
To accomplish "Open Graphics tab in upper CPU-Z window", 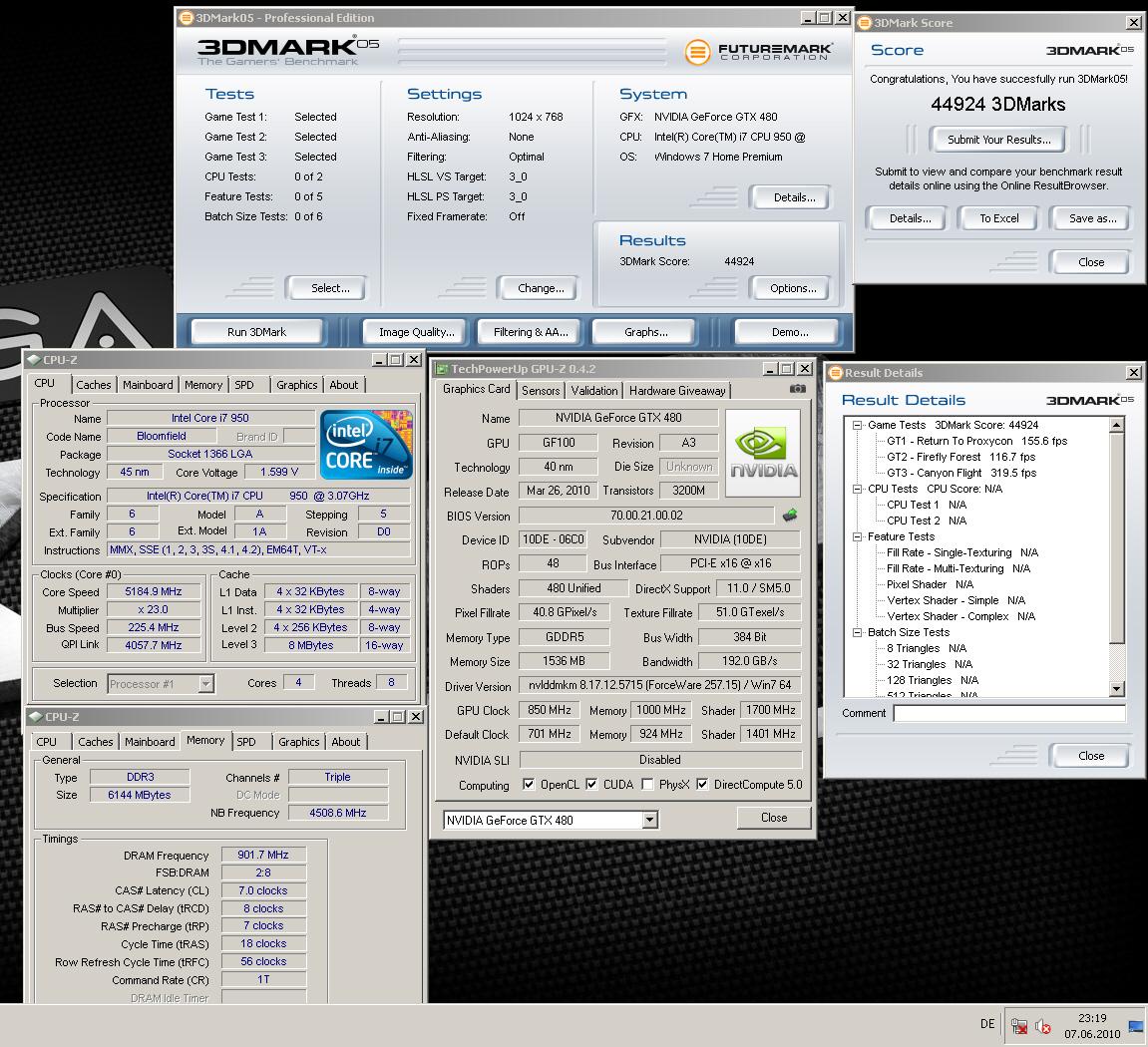I will click(x=297, y=385).
